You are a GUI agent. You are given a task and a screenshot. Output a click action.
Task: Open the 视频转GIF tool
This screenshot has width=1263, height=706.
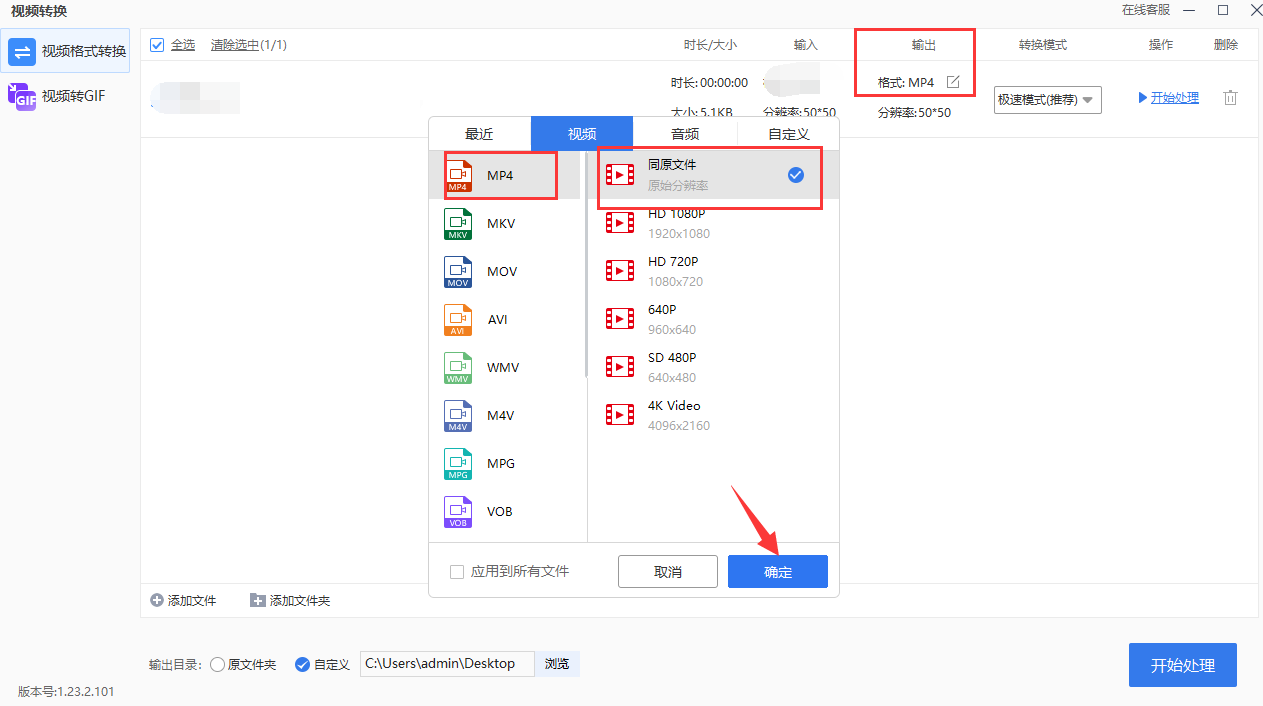point(65,96)
